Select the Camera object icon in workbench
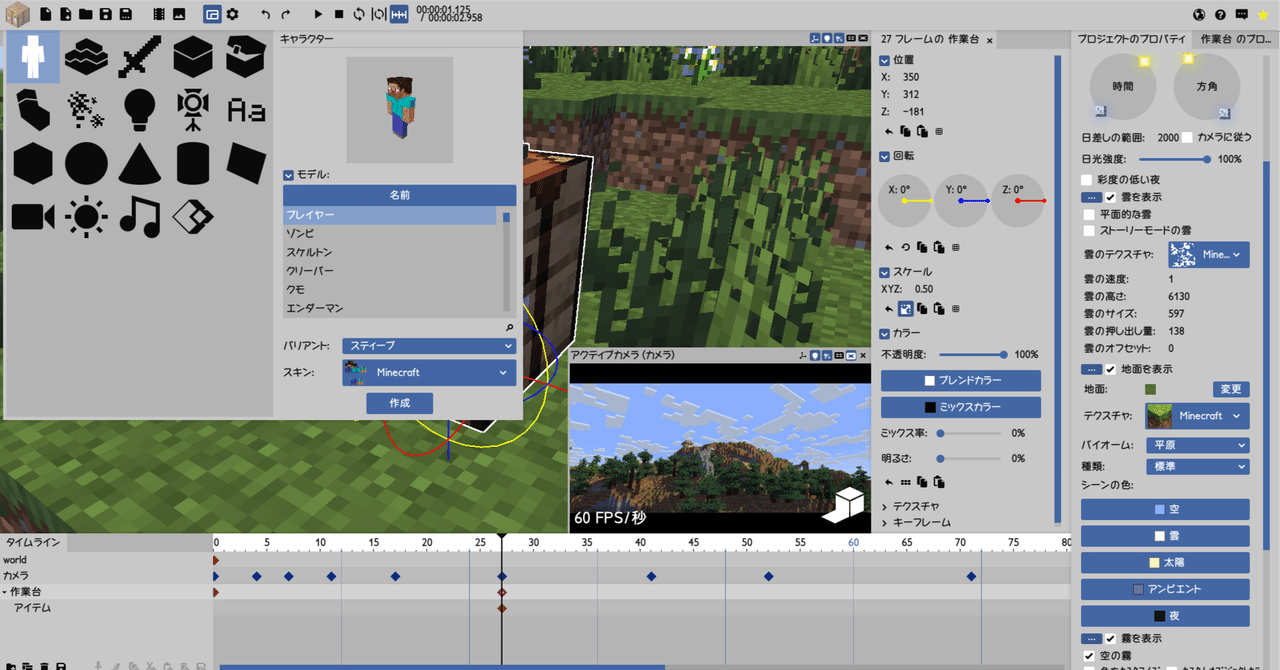 33,216
